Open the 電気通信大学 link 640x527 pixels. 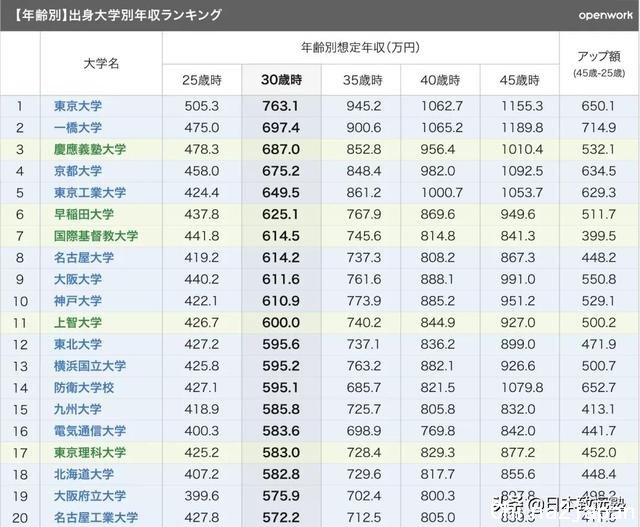point(90,431)
